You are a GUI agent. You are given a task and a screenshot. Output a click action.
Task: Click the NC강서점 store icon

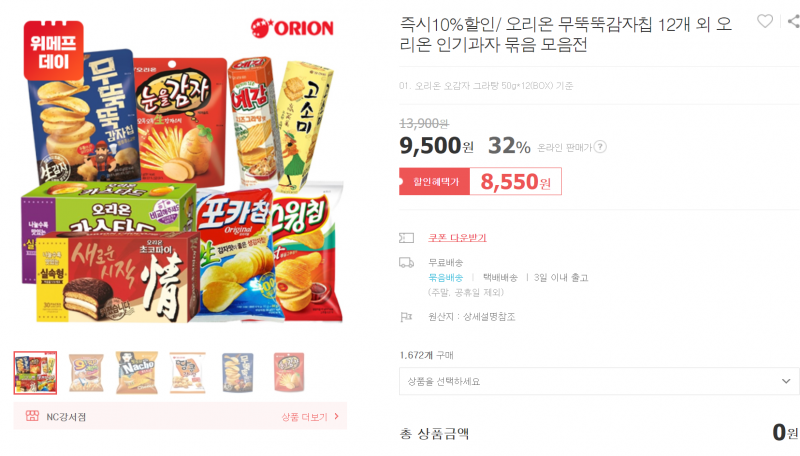coord(32,416)
